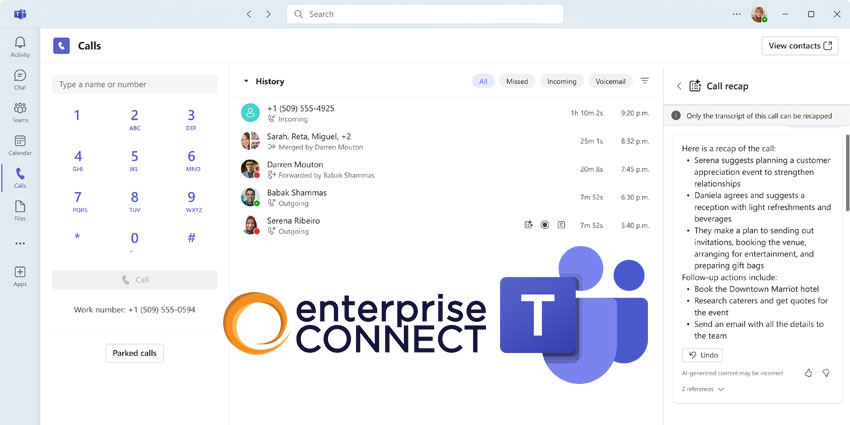Screen dimensions: 850x425
Task: Dial digit 9 WXYZ on keypad
Action: point(193,201)
